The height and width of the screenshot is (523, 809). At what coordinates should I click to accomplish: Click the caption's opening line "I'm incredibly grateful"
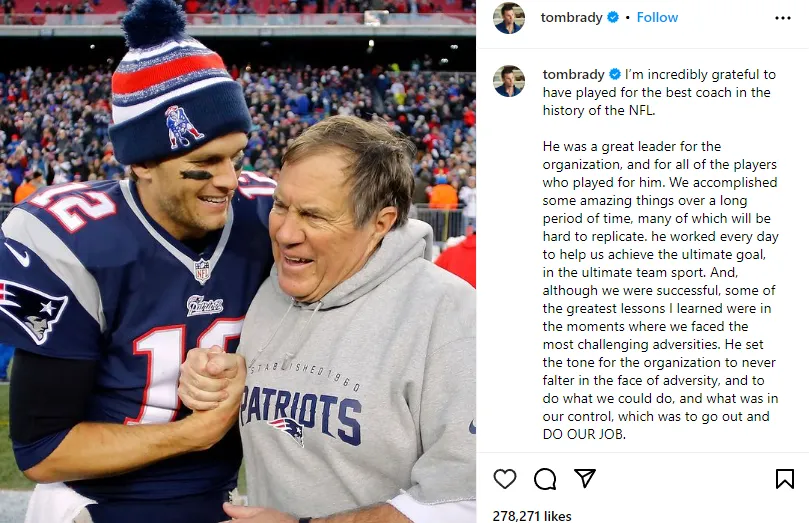[x=700, y=75]
